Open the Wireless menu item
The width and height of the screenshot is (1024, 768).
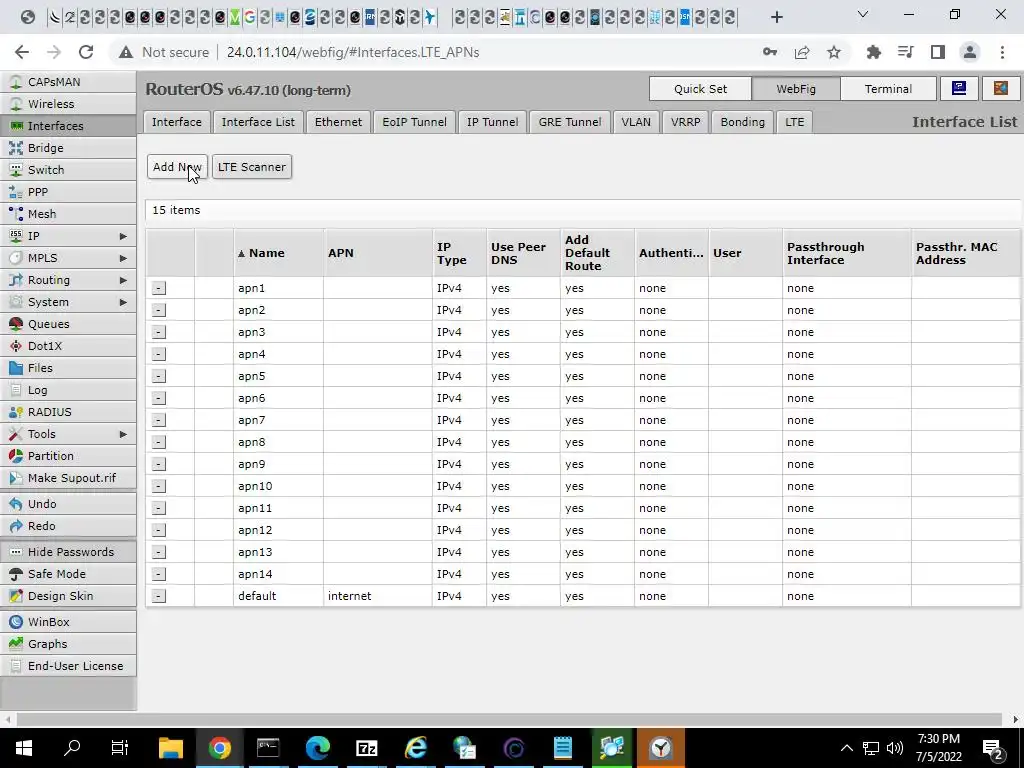[x=68, y=104]
